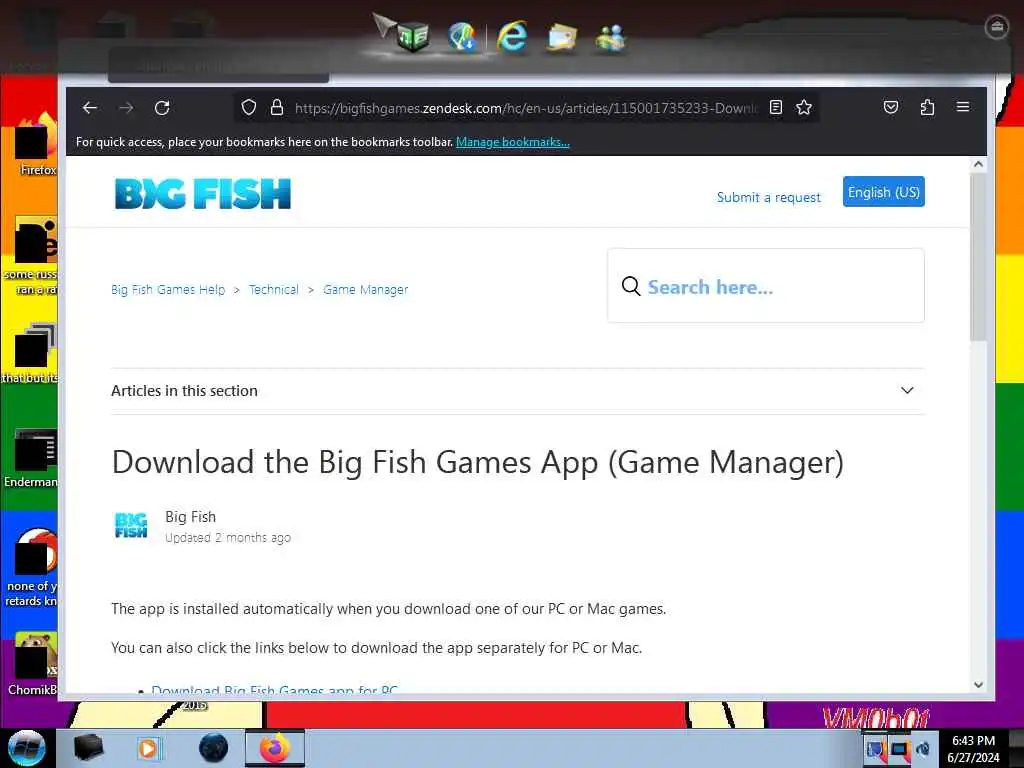1024x768 pixels.
Task: Select ChomikB desktop shortcut
Action: [x=32, y=665]
